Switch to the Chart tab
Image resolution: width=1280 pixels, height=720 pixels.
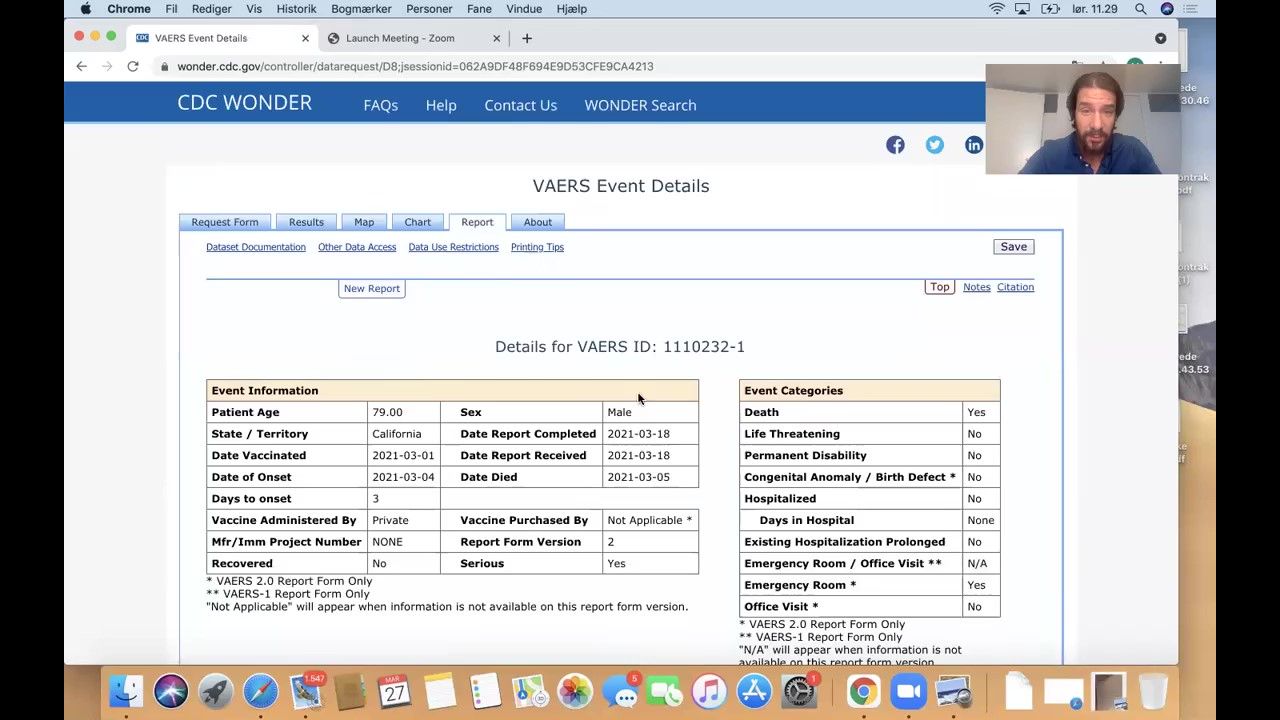pyautogui.click(x=417, y=222)
